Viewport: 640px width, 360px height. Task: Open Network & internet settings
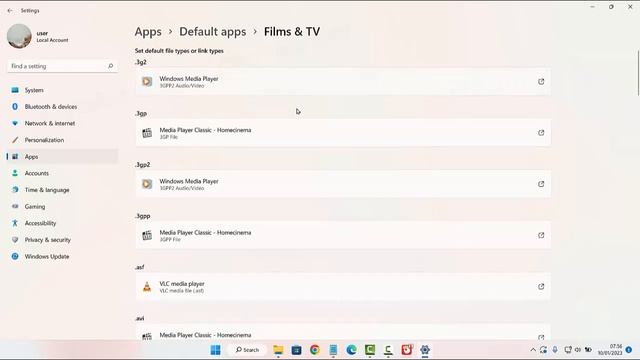coord(62,123)
